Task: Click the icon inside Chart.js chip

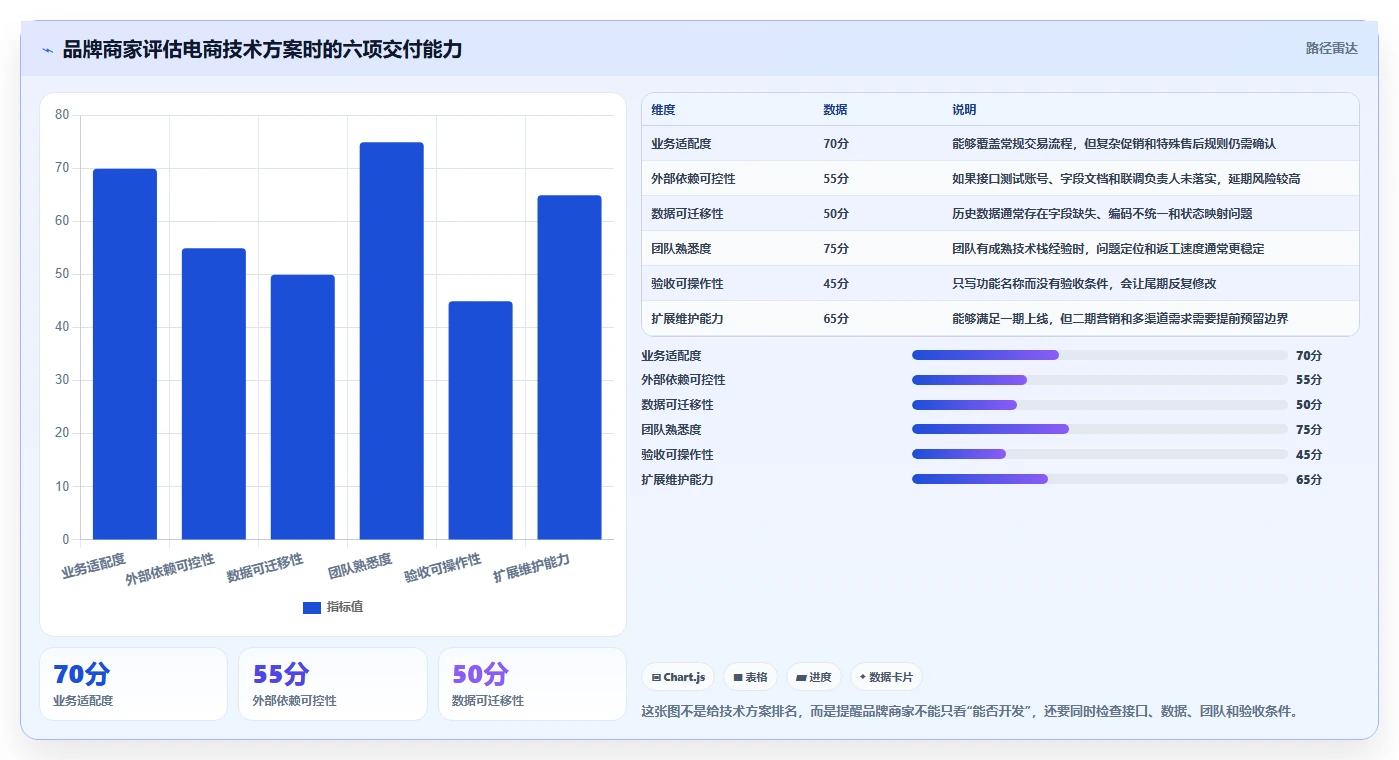Action: click(x=656, y=678)
